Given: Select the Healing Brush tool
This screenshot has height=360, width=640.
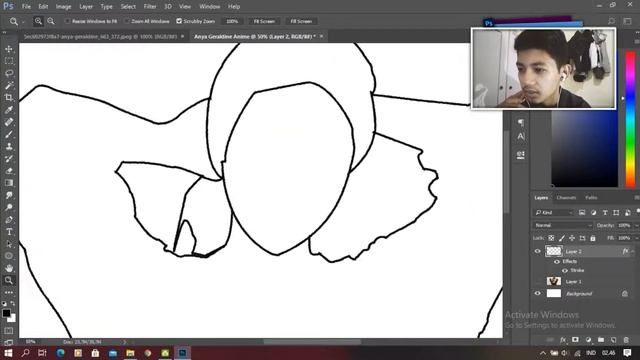Looking at the screenshot, I should (9, 122).
